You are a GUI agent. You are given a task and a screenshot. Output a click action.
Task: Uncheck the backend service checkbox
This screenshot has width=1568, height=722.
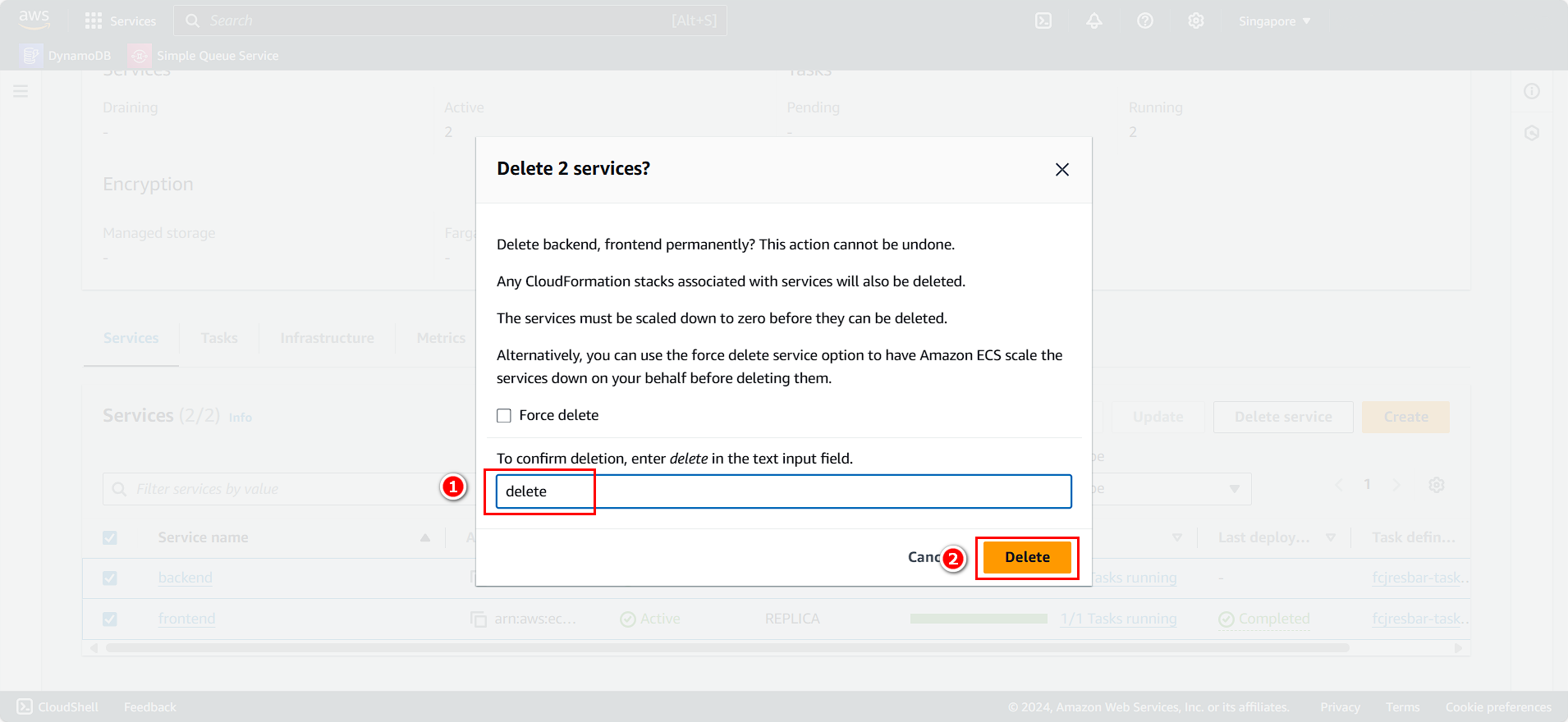point(110,578)
